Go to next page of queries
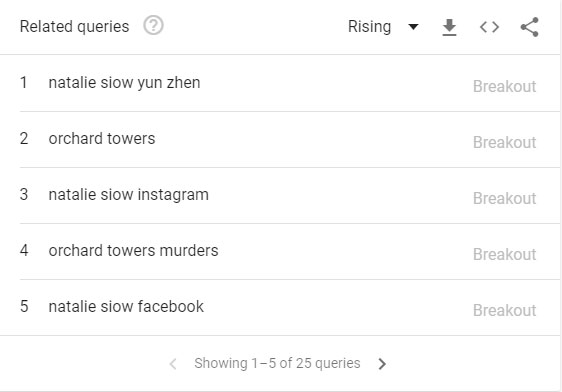This screenshot has height=392, width=562. (x=382, y=364)
